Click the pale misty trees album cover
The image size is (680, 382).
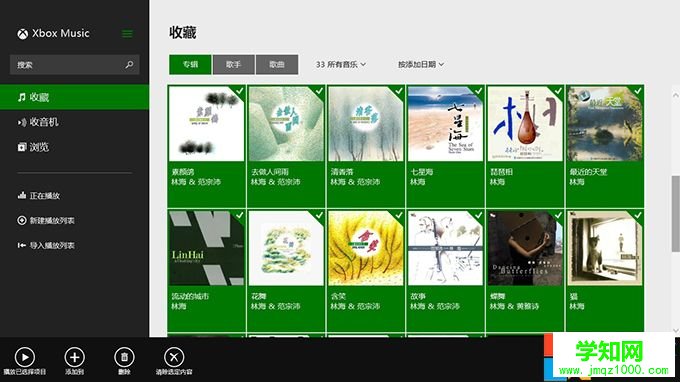click(x=366, y=124)
